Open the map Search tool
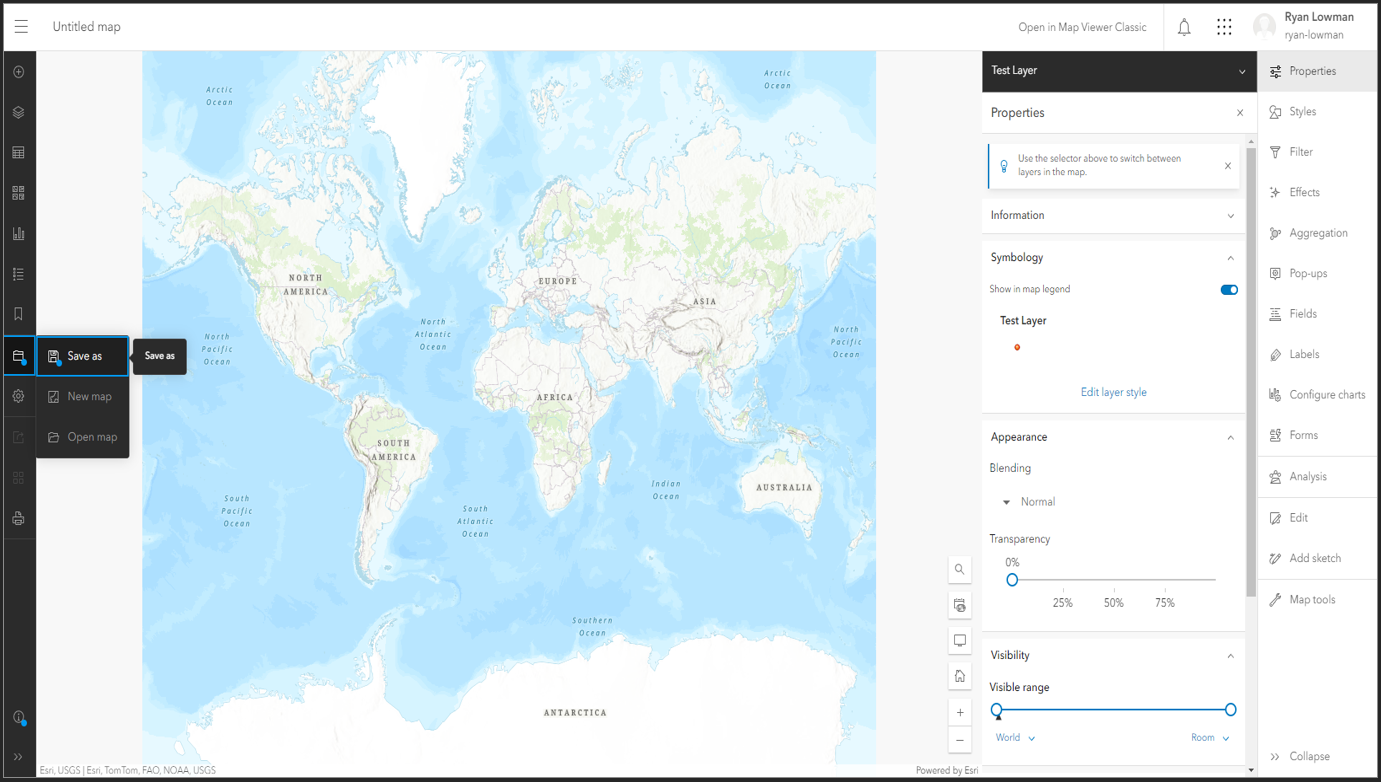The image size is (1381, 782). click(x=959, y=569)
